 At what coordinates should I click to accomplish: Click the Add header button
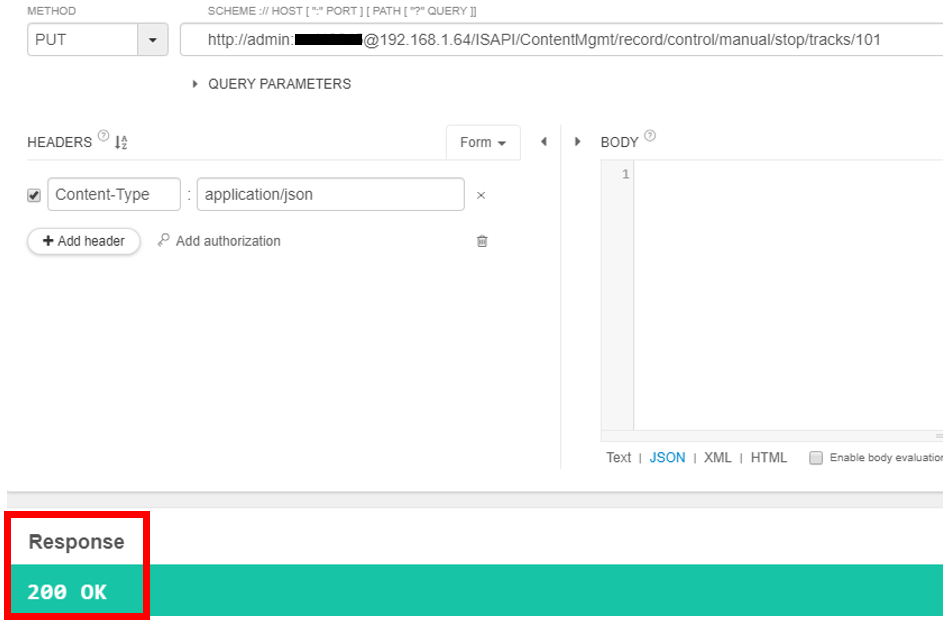point(84,241)
